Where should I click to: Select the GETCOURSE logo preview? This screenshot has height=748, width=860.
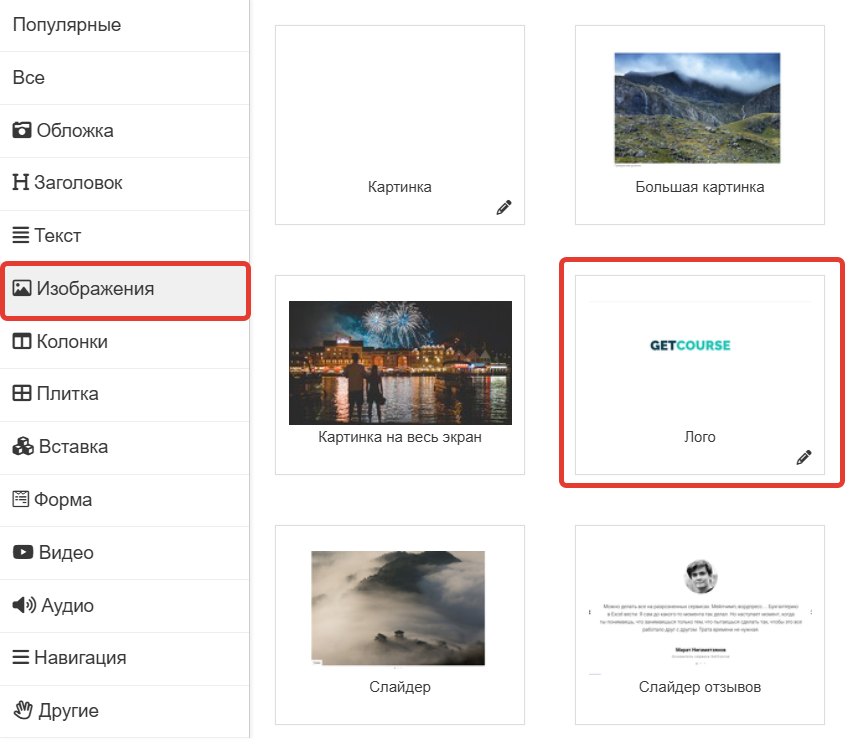[x=691, y=345]
